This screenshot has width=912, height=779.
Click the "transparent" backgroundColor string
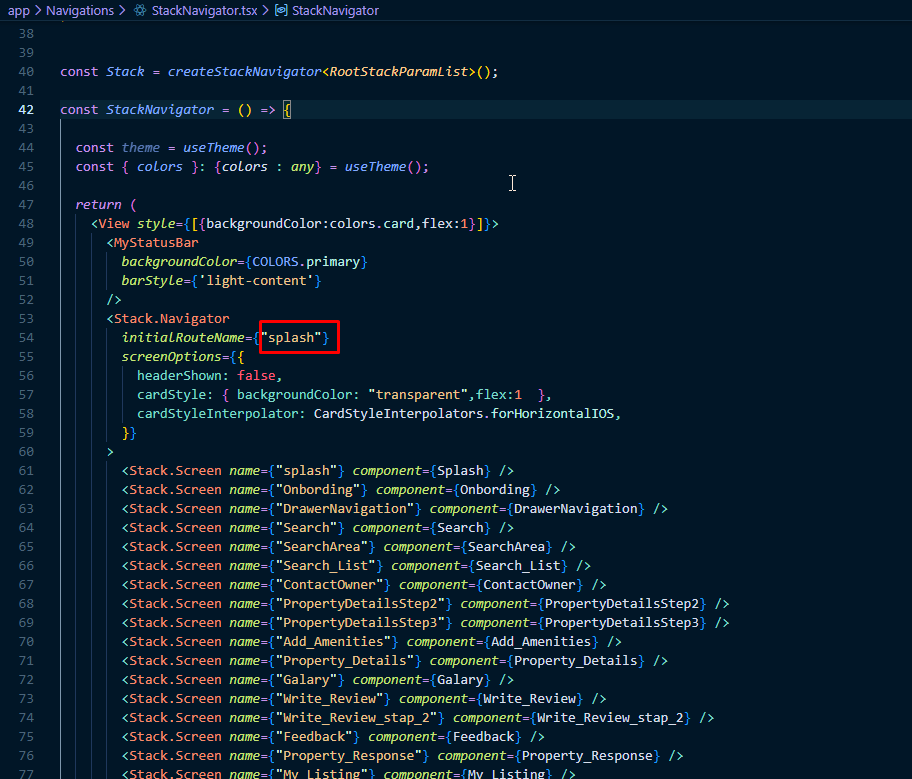click(x=418, y=395)
